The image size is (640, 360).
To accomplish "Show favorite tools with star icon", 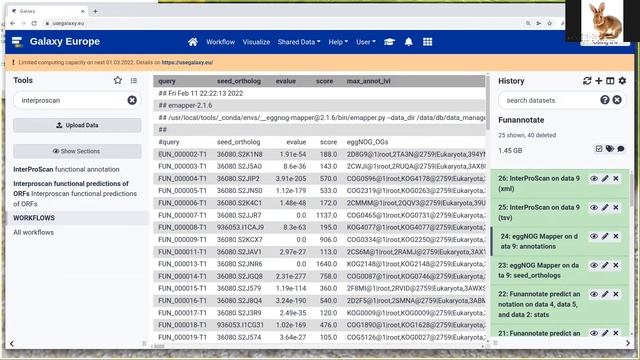I will point(118,80).
